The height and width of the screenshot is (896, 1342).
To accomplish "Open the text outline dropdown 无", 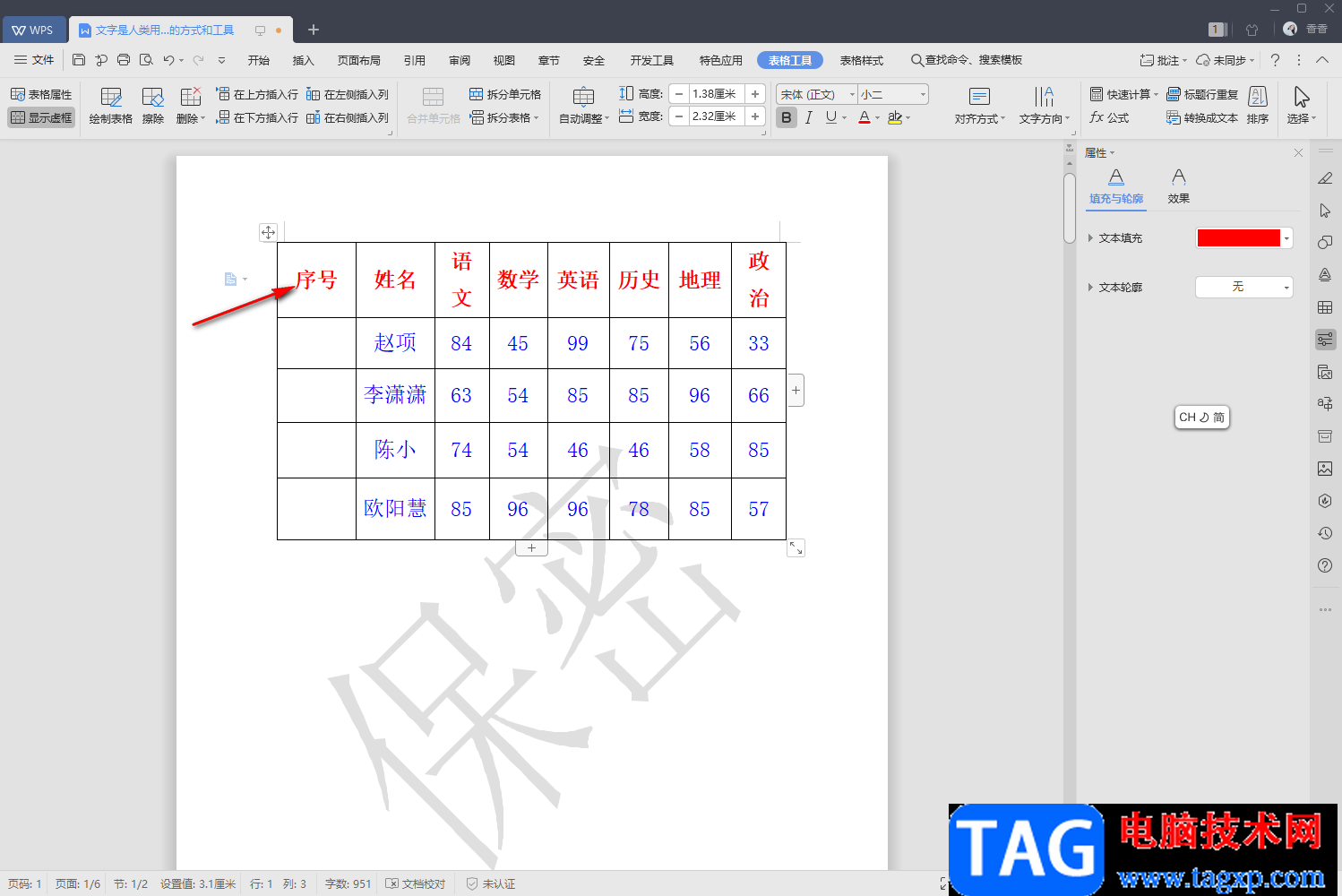I will (1244, 287).
